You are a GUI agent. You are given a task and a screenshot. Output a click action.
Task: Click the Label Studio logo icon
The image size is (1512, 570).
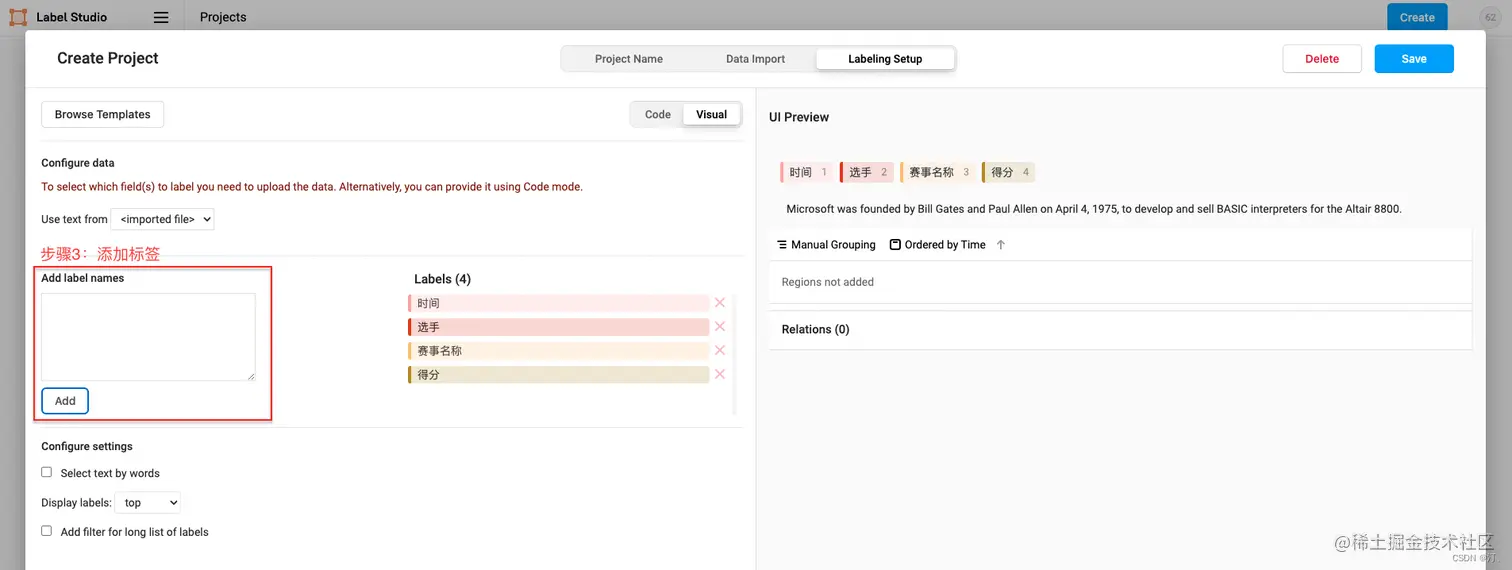coord(18,17)
